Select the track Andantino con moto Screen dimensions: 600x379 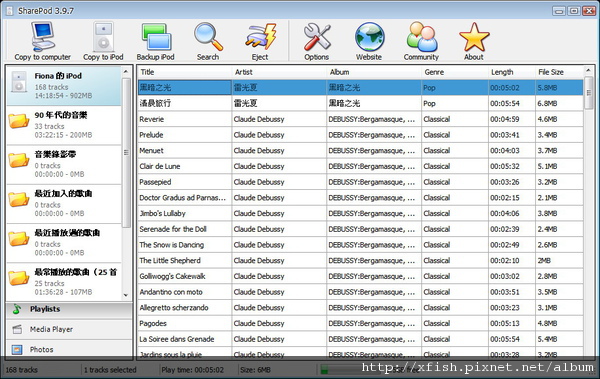click(184, 292)
